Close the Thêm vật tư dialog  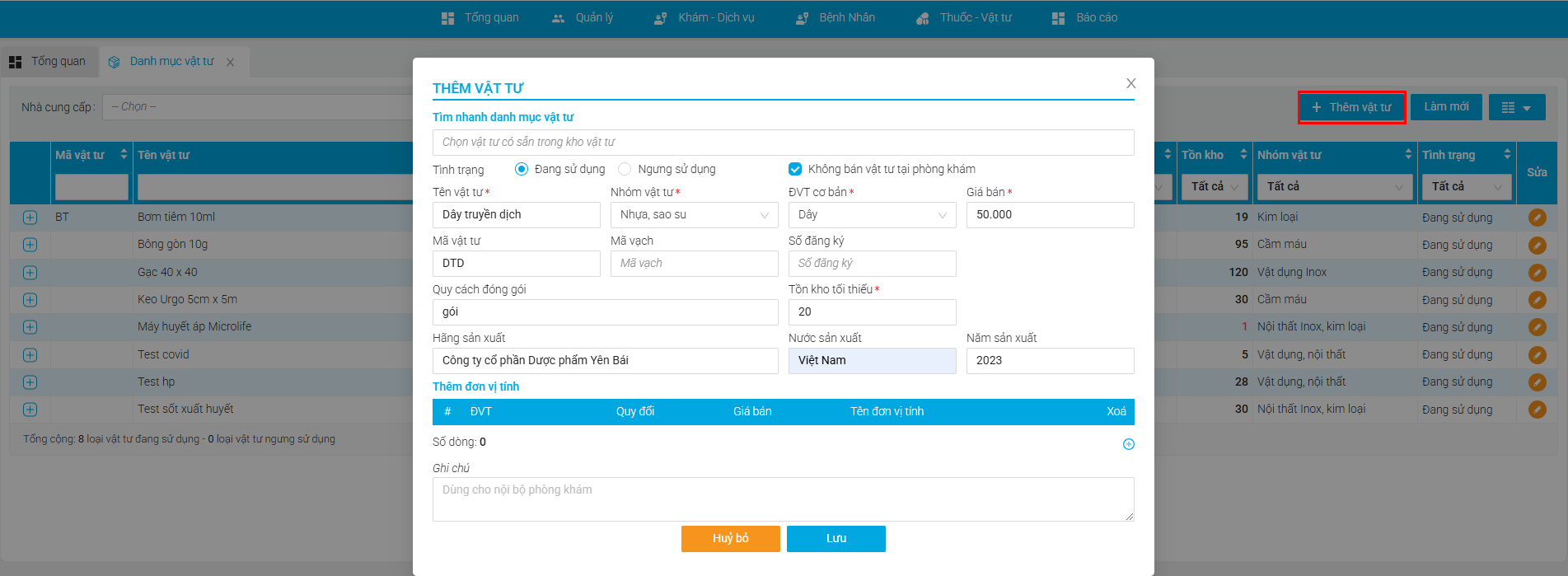point(1130,83)
